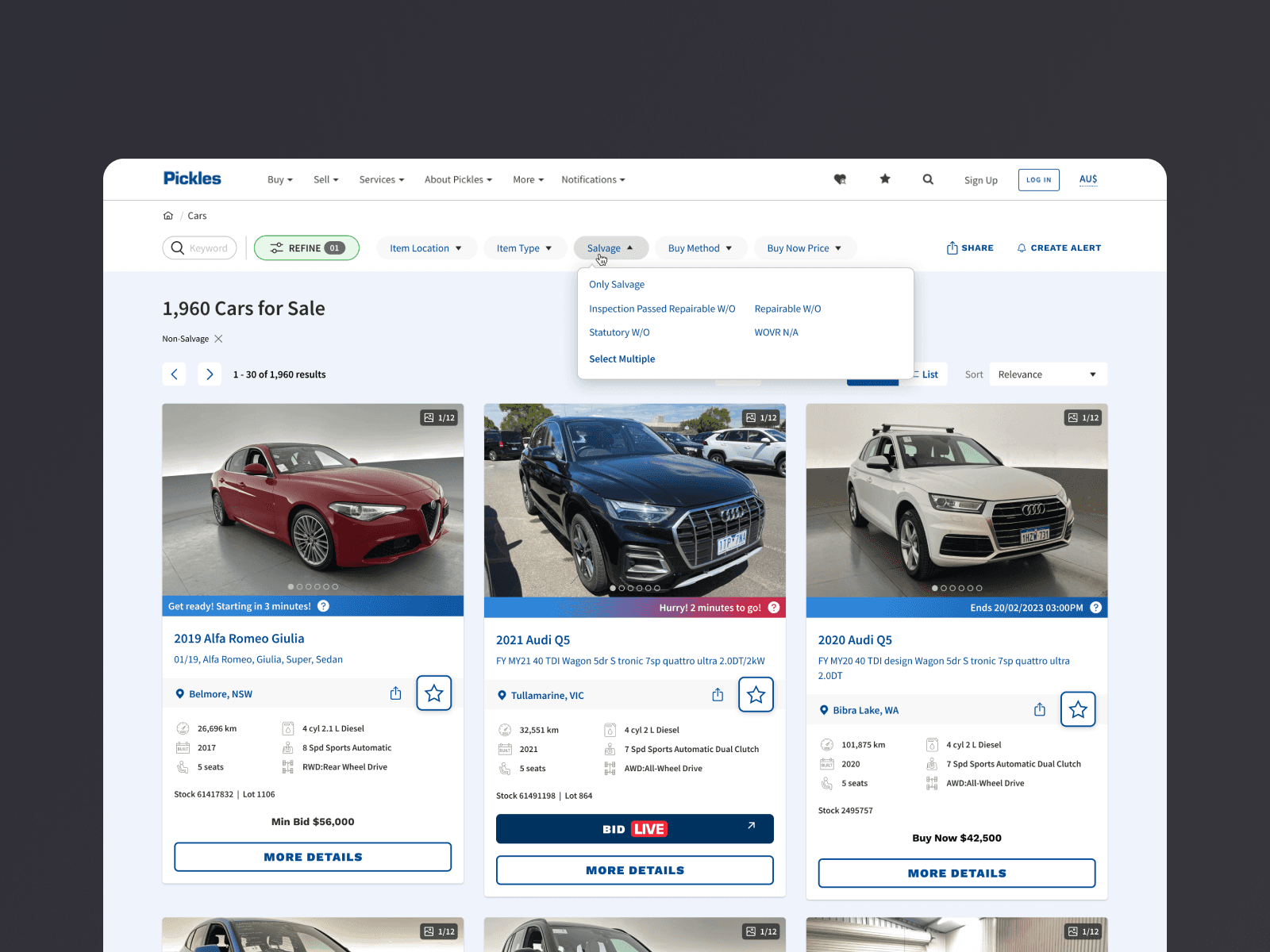
Task: Open the Alfa Romeo photo gallery counter
Action: coord(440,417)
